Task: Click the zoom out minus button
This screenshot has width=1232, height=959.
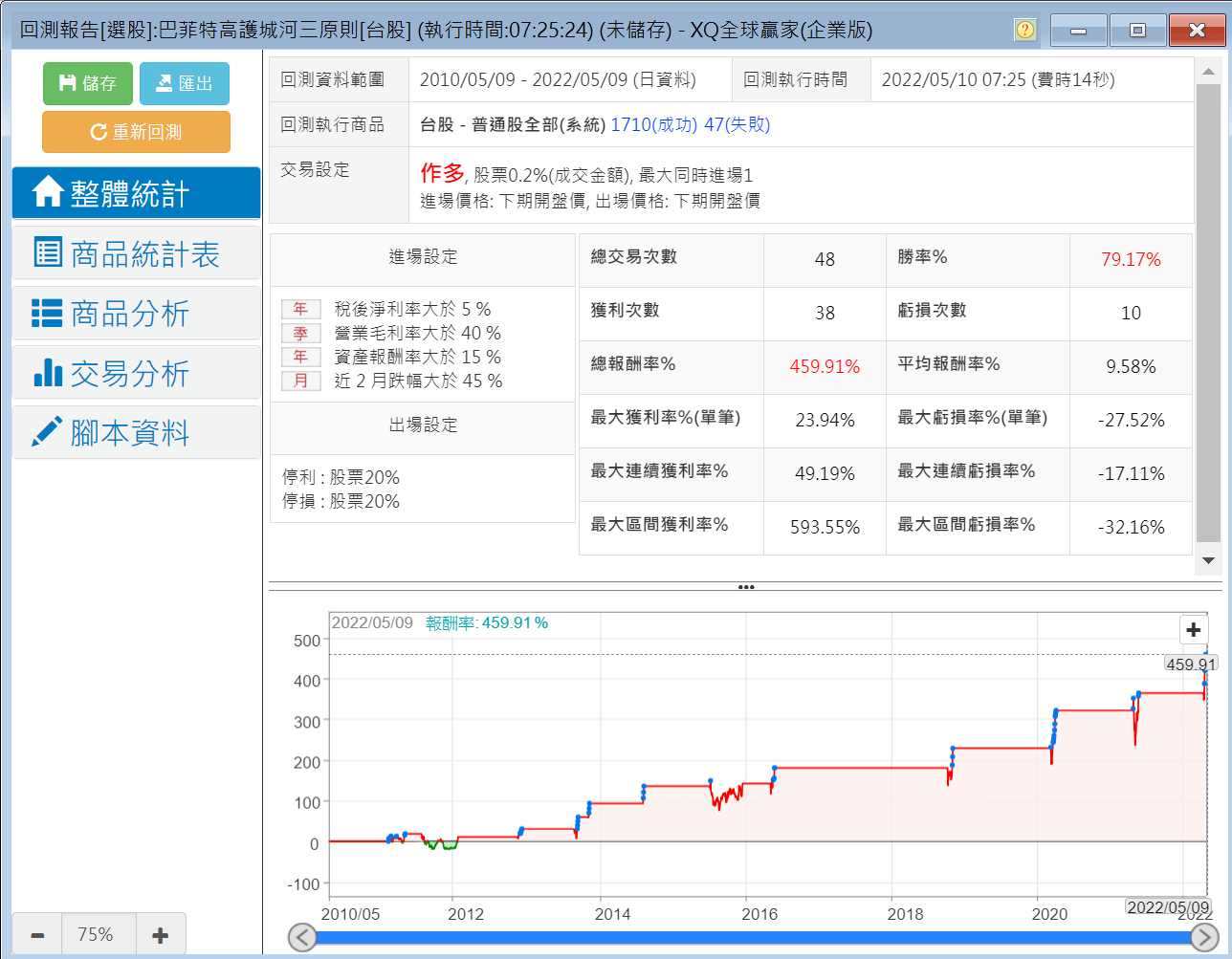Action: pos(37,934)
